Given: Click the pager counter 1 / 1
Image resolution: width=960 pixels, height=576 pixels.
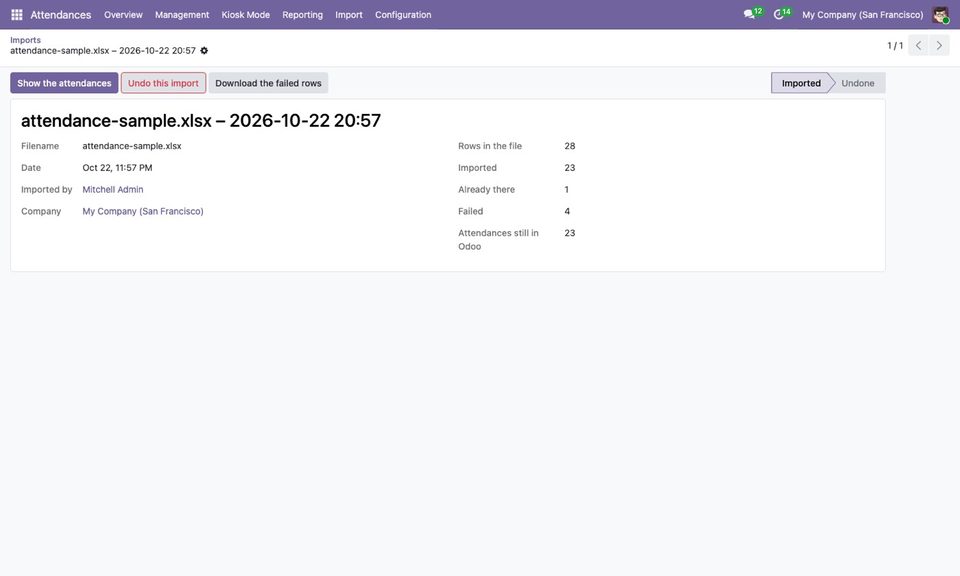Looking at the screenshot, I should [895, 45].
